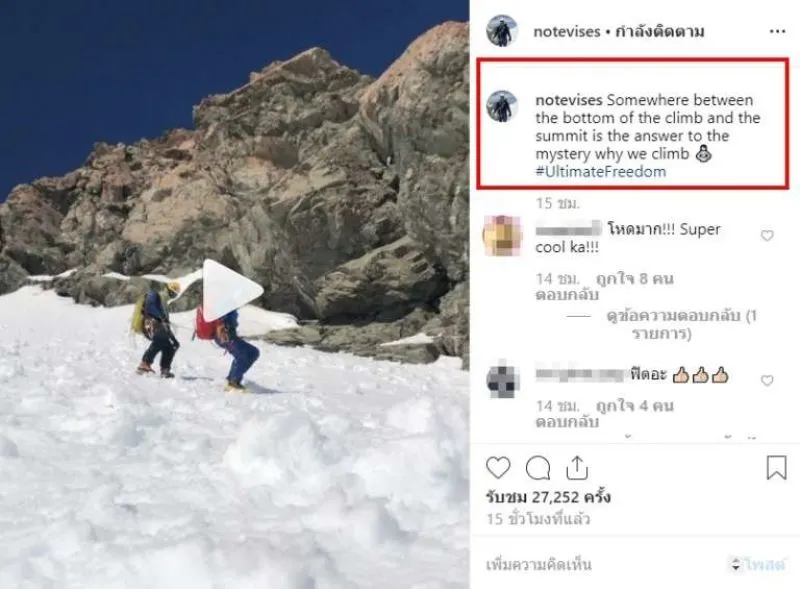Share the post via share icon

pyautogui.click(x=577, y=468)
